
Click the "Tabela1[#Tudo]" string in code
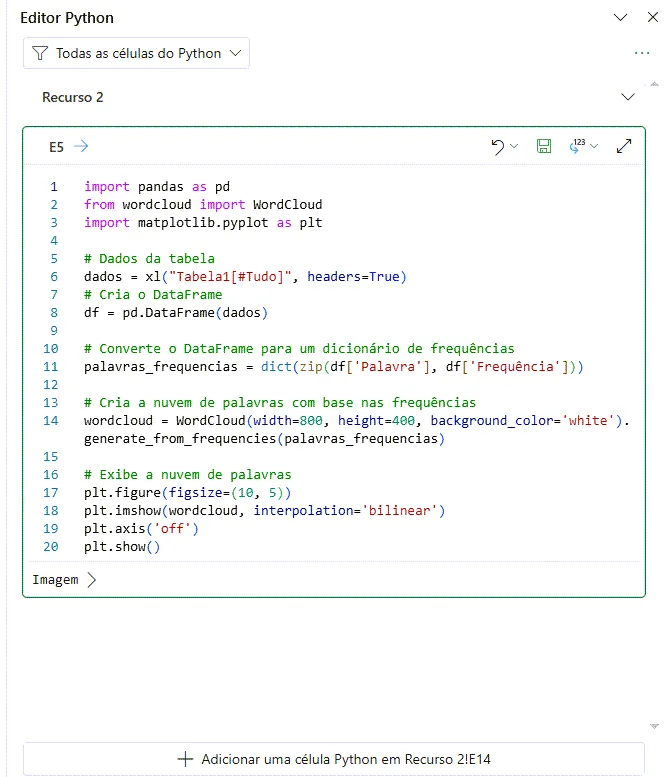coord(230,277)
